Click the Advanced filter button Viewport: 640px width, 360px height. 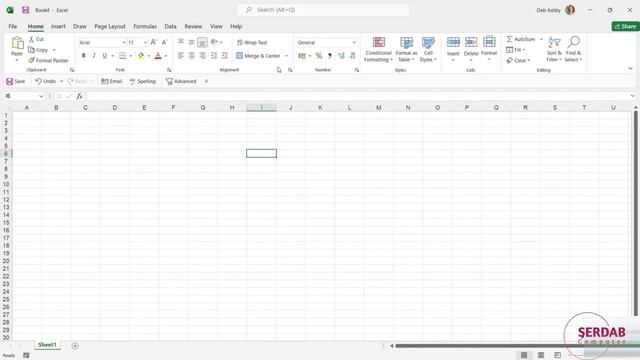click(181, 81)
